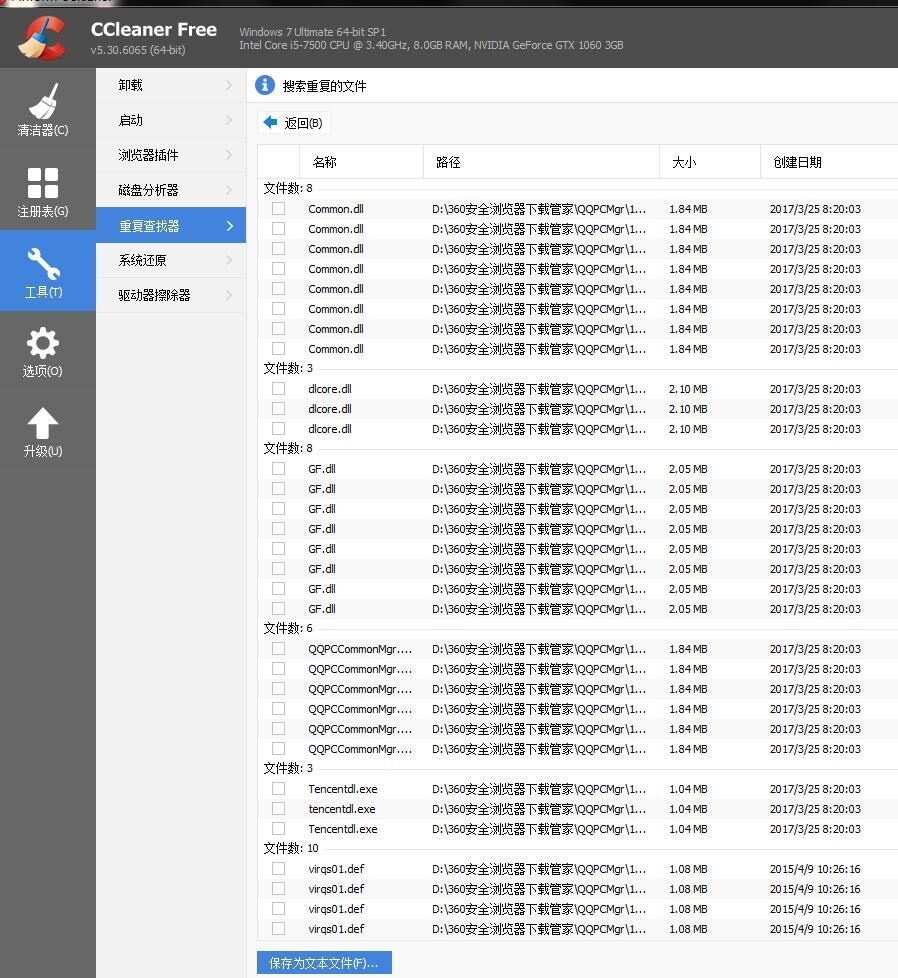Image resolution: width=898 pixels, height=978 pixels.
Task: Click chevron next to 启动
Action: pos(229,120)
